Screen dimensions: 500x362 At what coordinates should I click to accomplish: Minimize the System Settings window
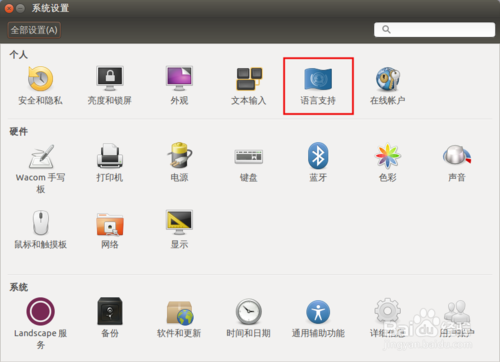click(x=21, y=8)
